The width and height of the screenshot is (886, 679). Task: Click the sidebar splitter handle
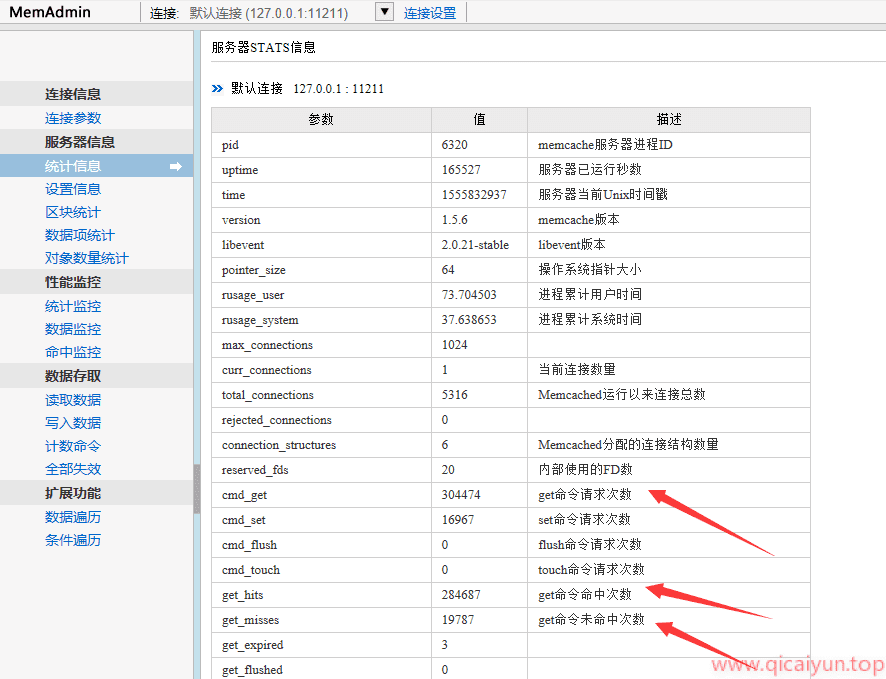[x=197, y=488]
